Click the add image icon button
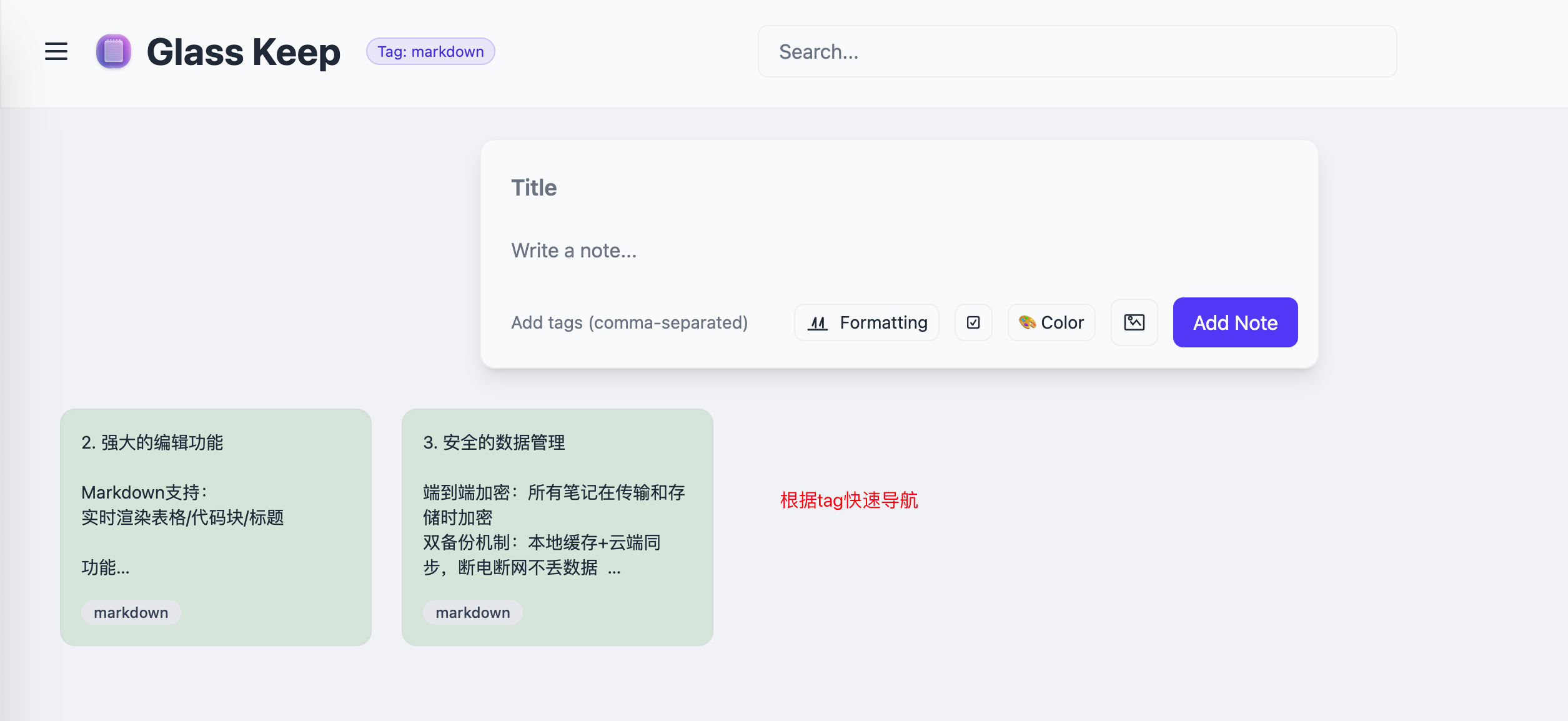1568x721 pixels. point(1134,322)
